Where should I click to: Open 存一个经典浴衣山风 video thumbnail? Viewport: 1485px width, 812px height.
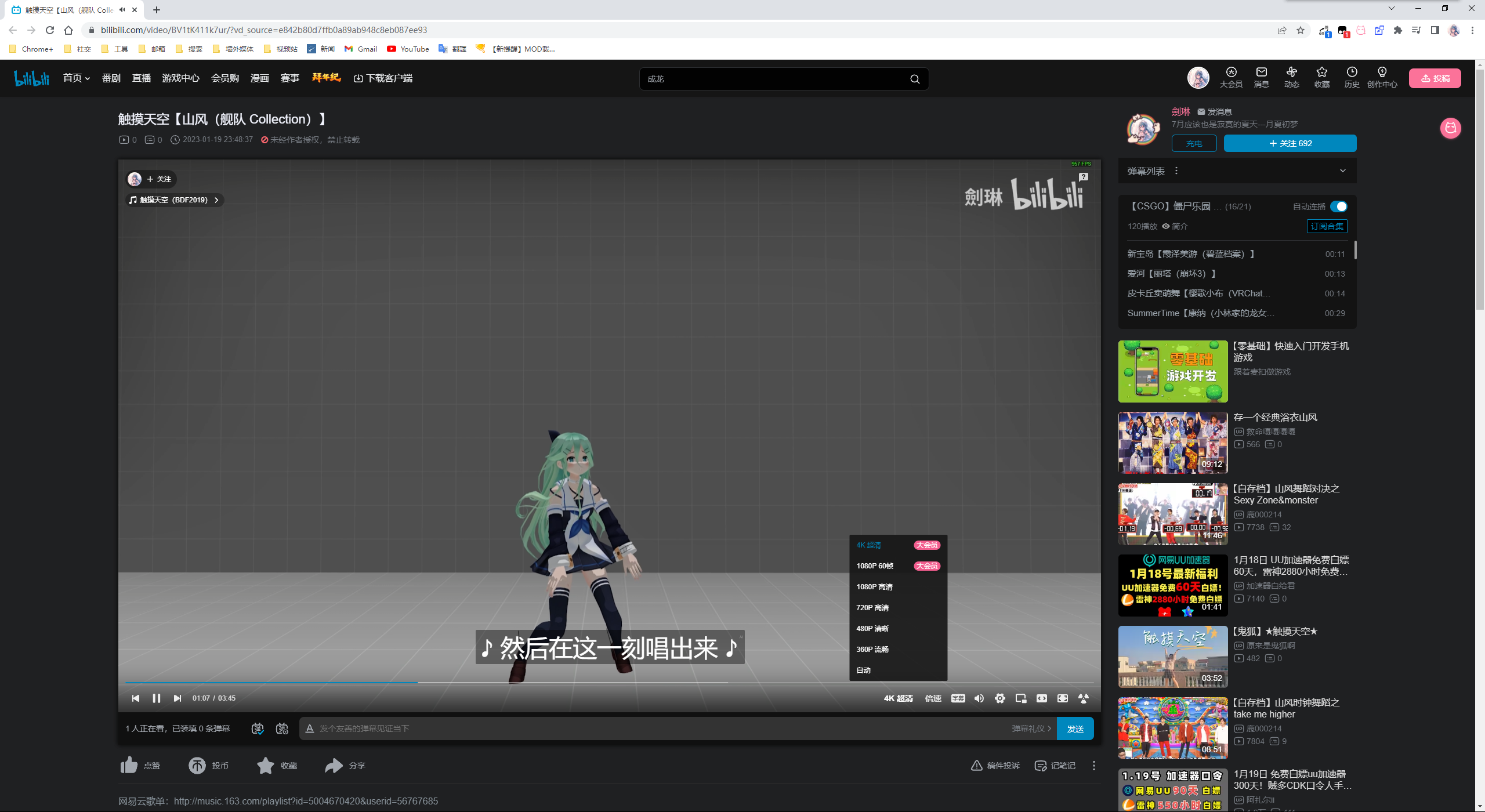pos(1173,443)
